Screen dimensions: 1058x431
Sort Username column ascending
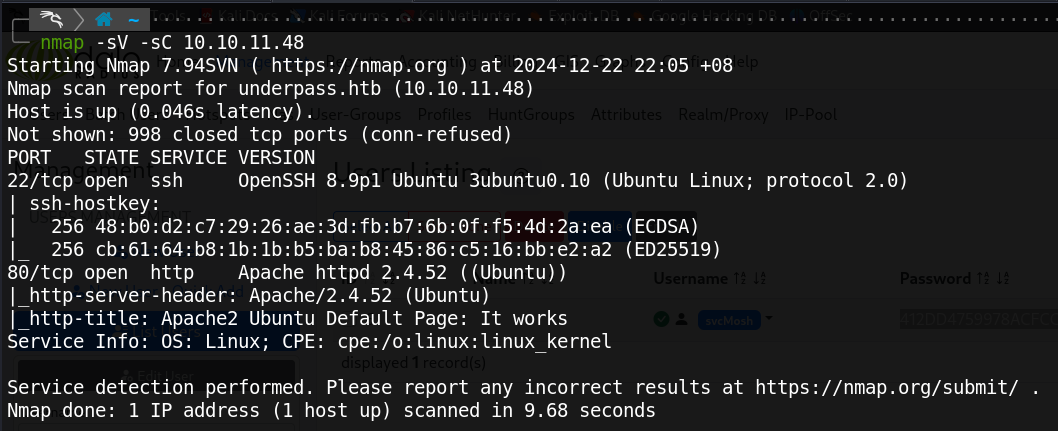click(740, 278)
